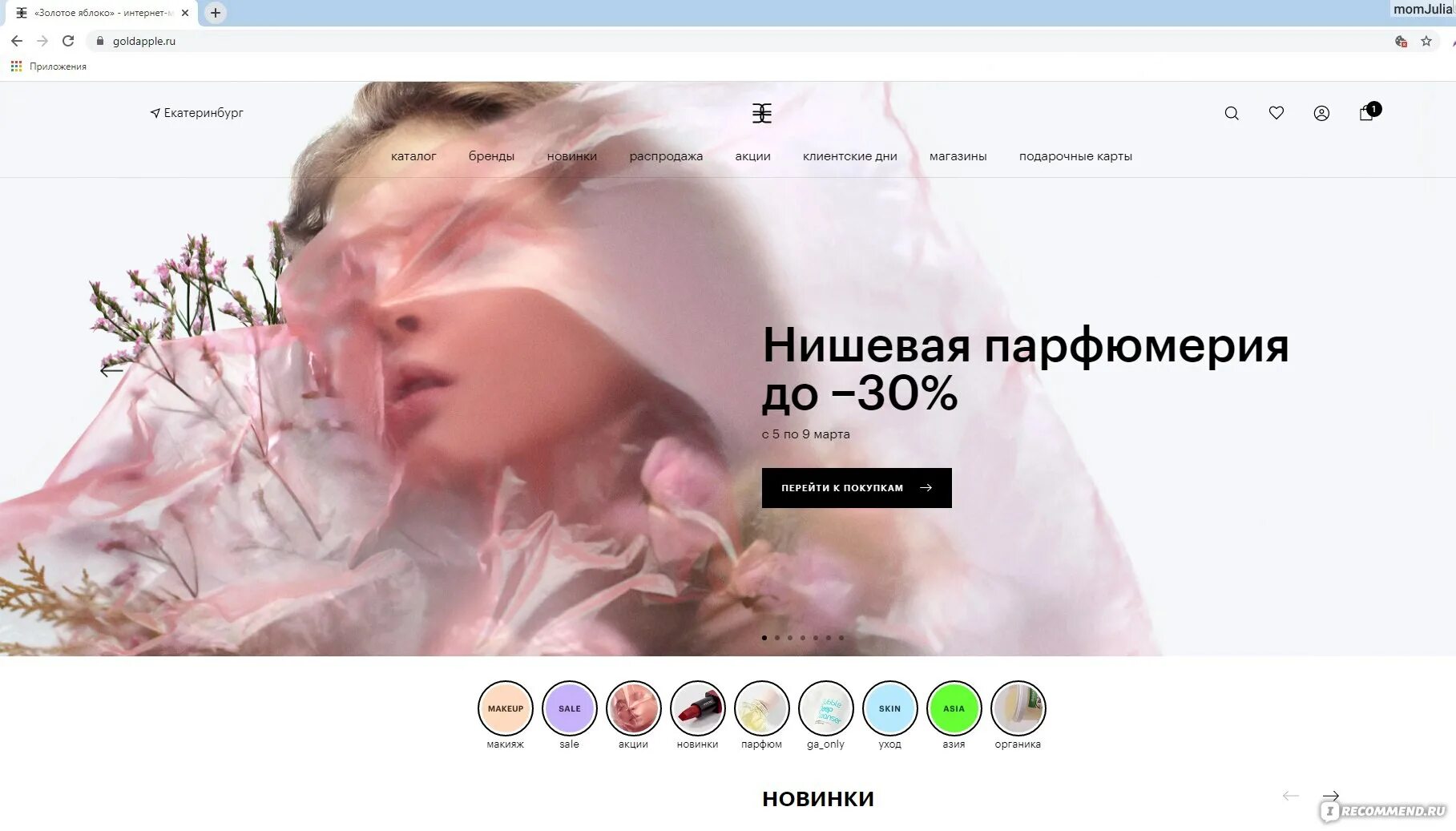Click the Gold Apple logo in header
The width and height of the screenshot is (1456, 831).
(x=762, y=113)
